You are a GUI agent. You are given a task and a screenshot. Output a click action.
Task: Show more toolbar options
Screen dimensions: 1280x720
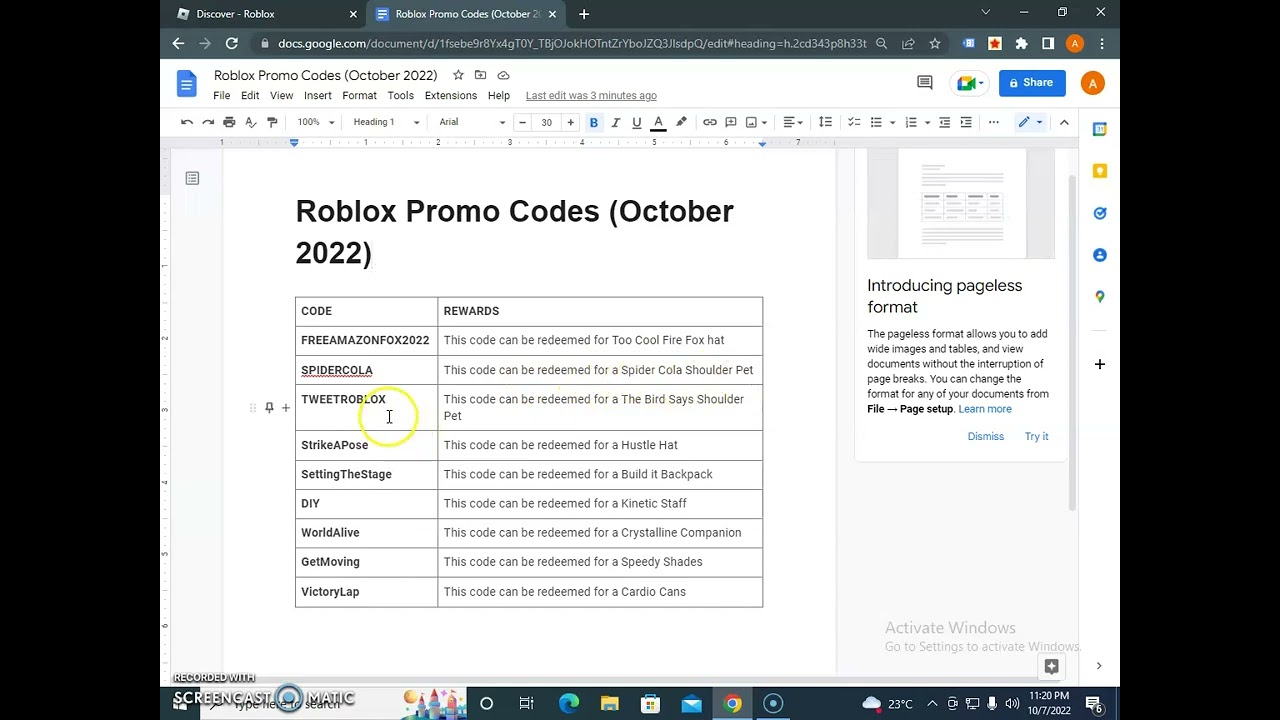coord(994,122)
